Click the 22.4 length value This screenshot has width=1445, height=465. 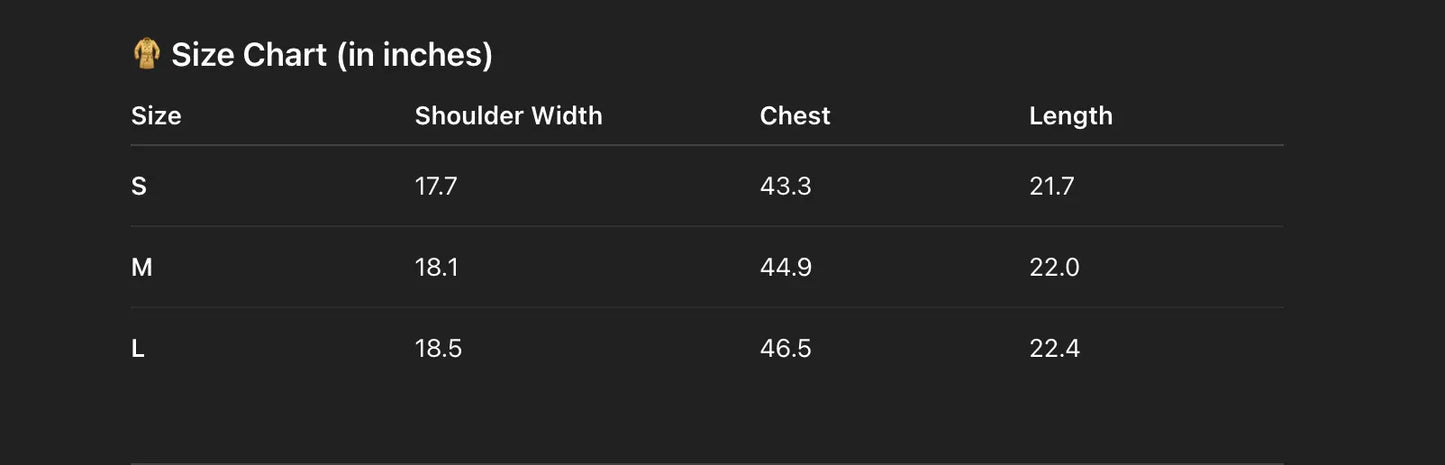click(x=1054, y=348)
